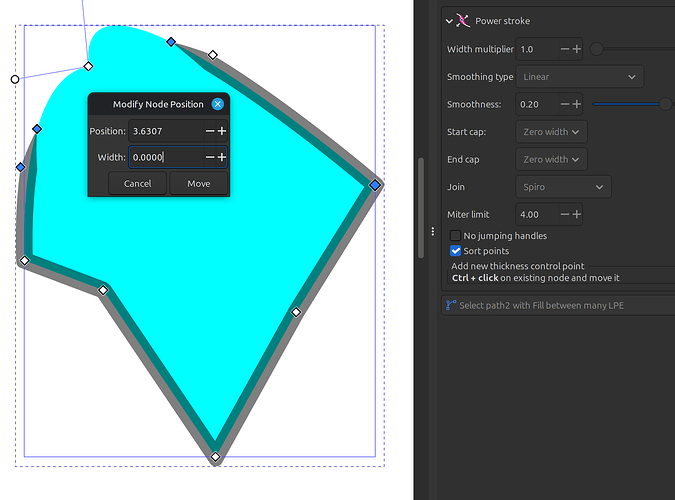Click the Add new thickness control point text

coord(518,266)
